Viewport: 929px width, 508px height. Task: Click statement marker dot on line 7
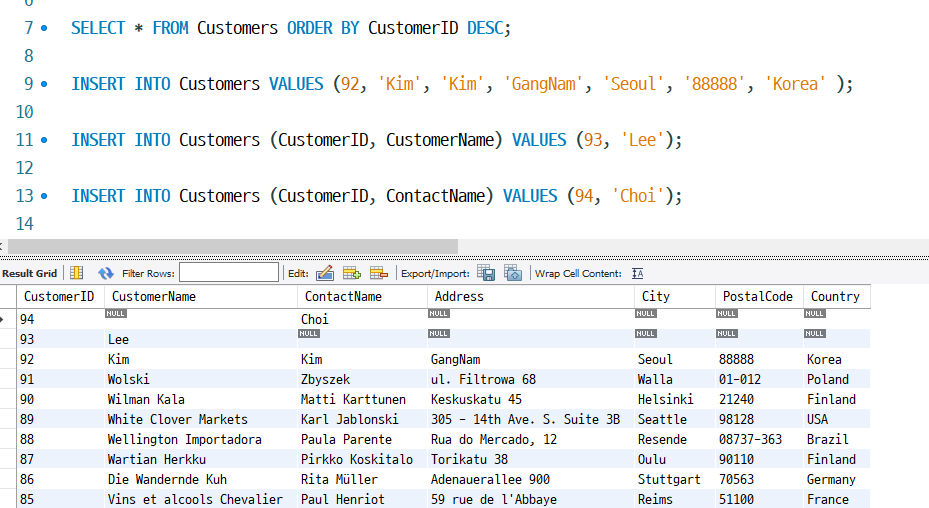click(44, 28)
